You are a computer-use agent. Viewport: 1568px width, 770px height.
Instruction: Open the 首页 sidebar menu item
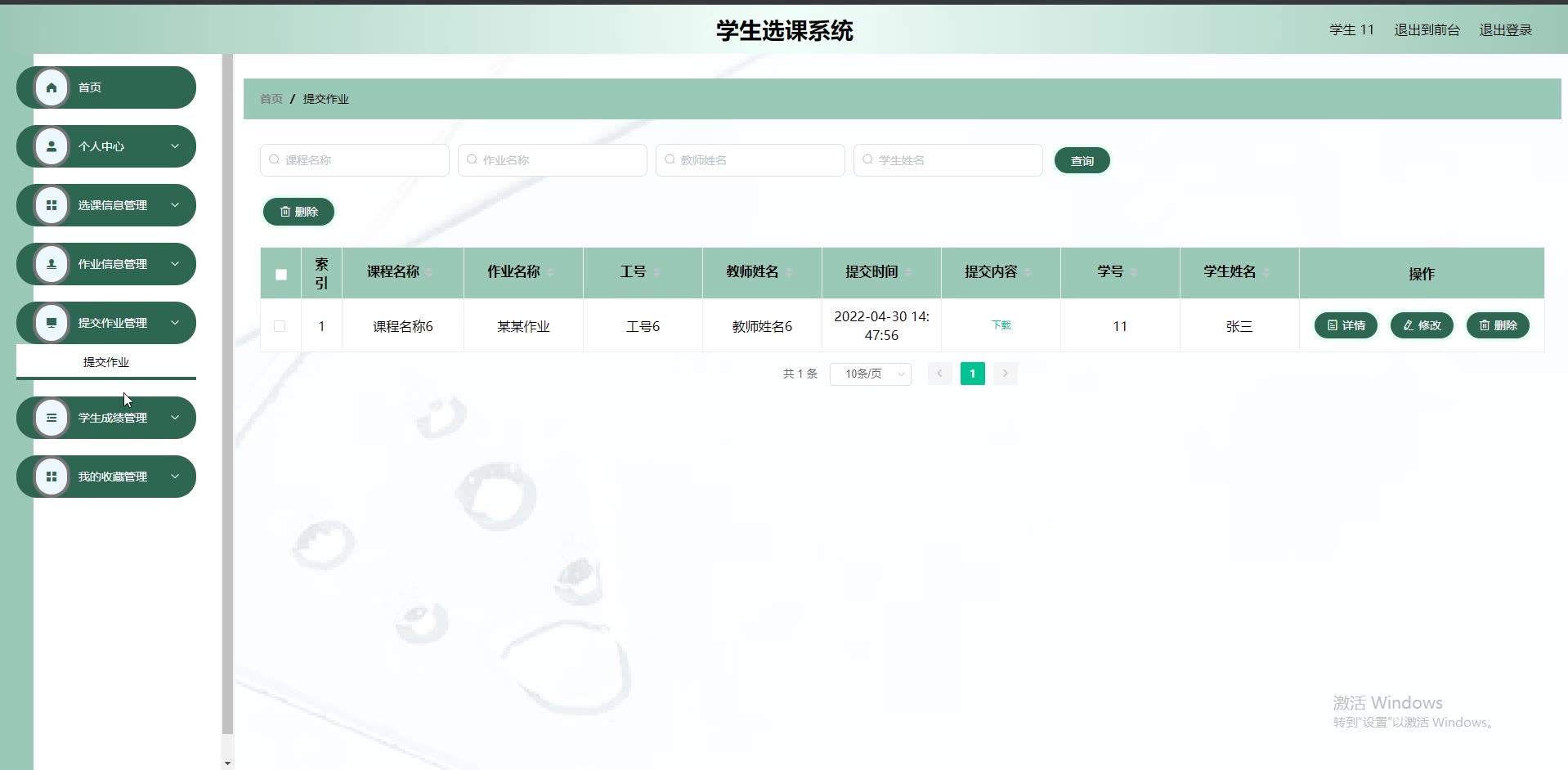pyautogui.click(x=106, y=87)
